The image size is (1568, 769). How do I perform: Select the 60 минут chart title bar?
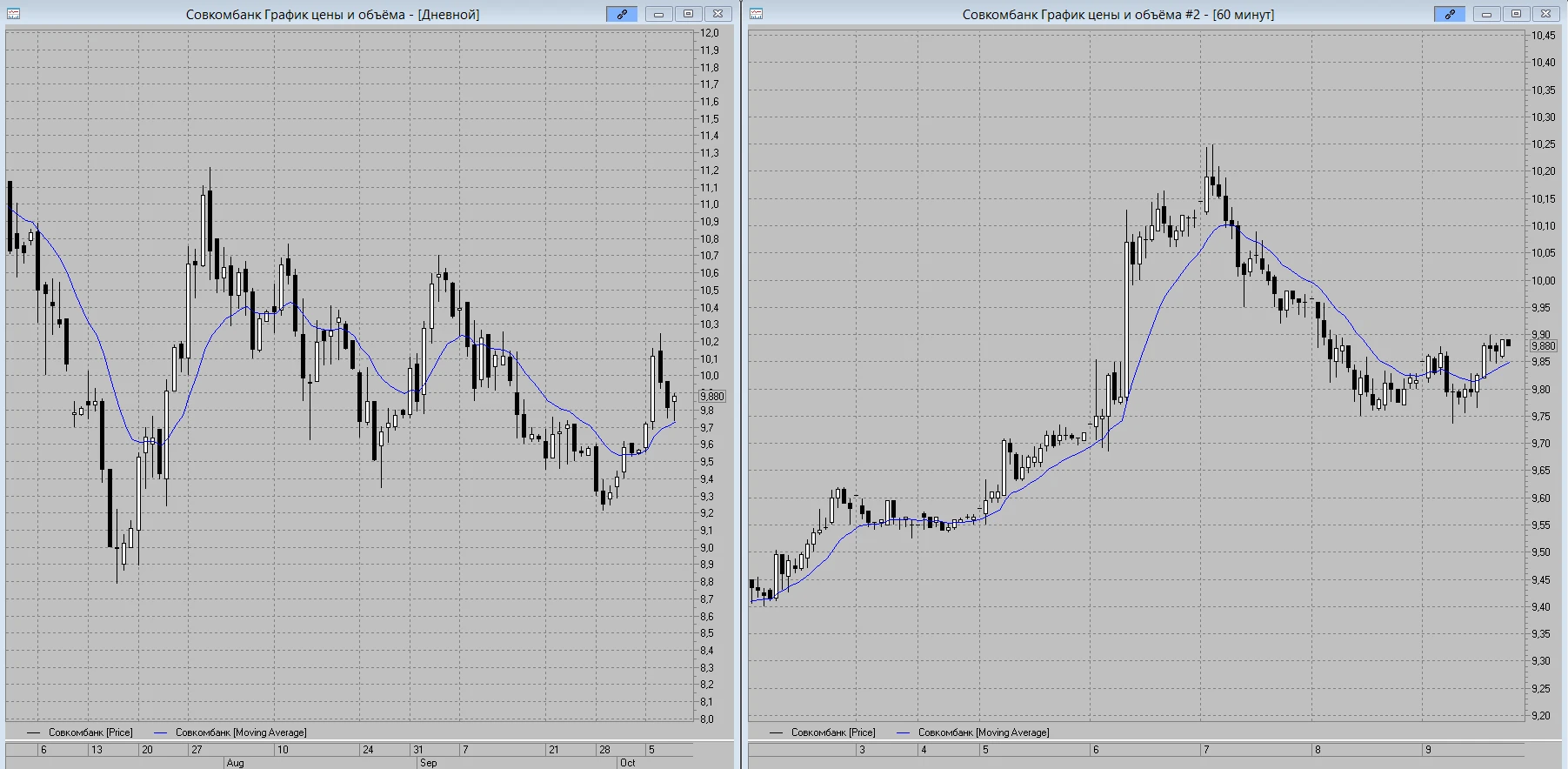point(1118,15)
